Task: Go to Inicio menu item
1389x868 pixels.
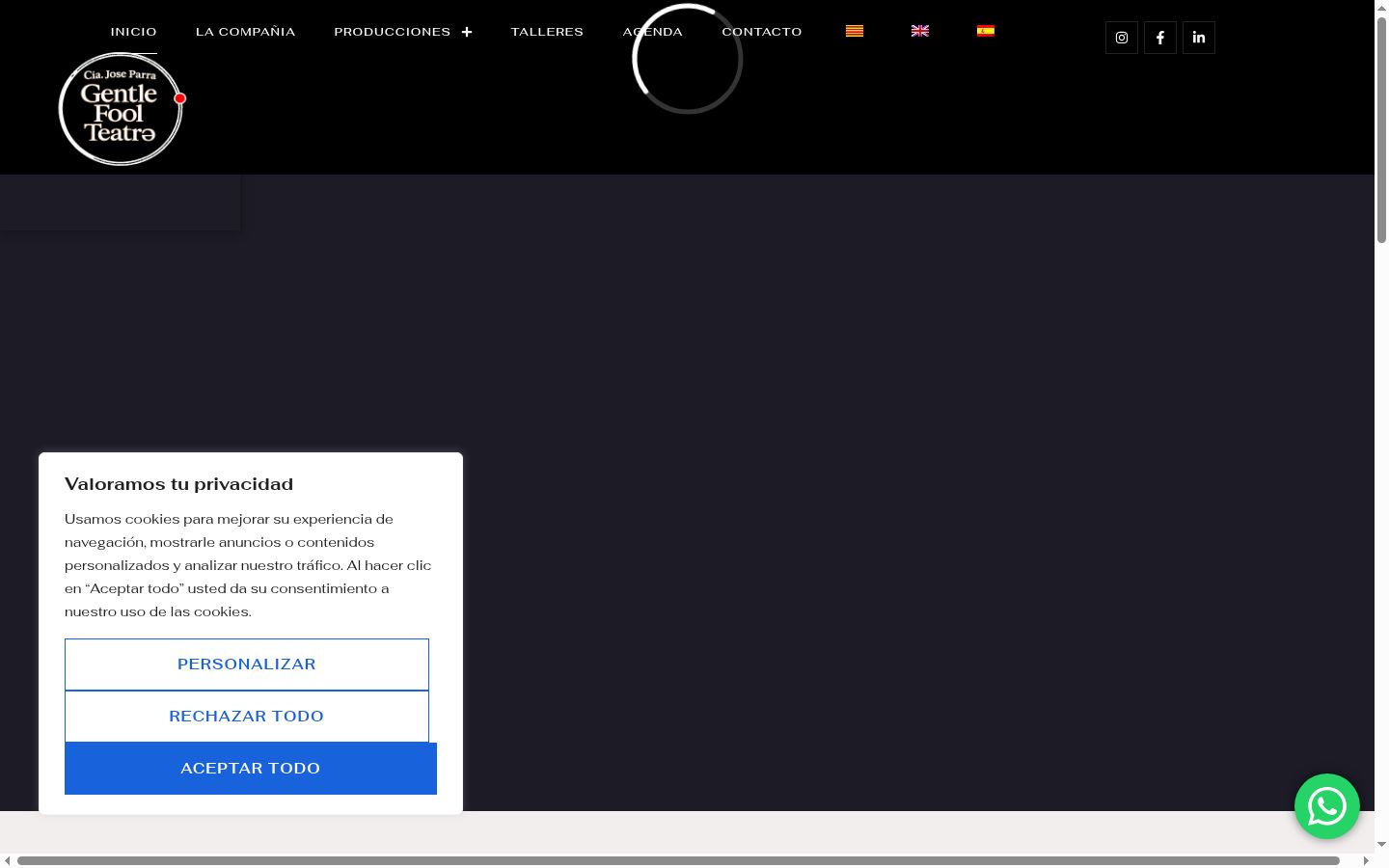Action: coord(134,32)
